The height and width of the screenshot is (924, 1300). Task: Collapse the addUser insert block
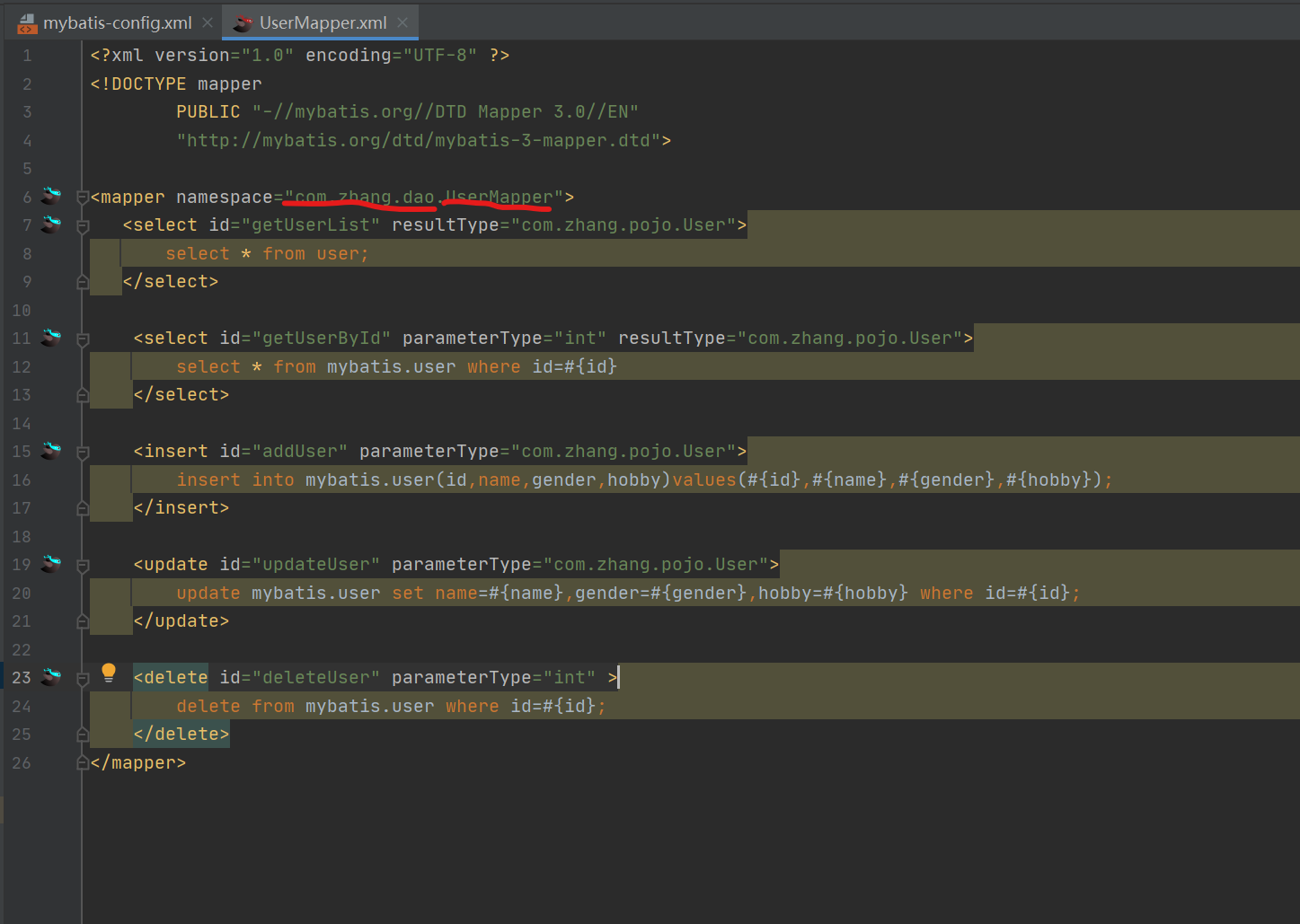82,451
